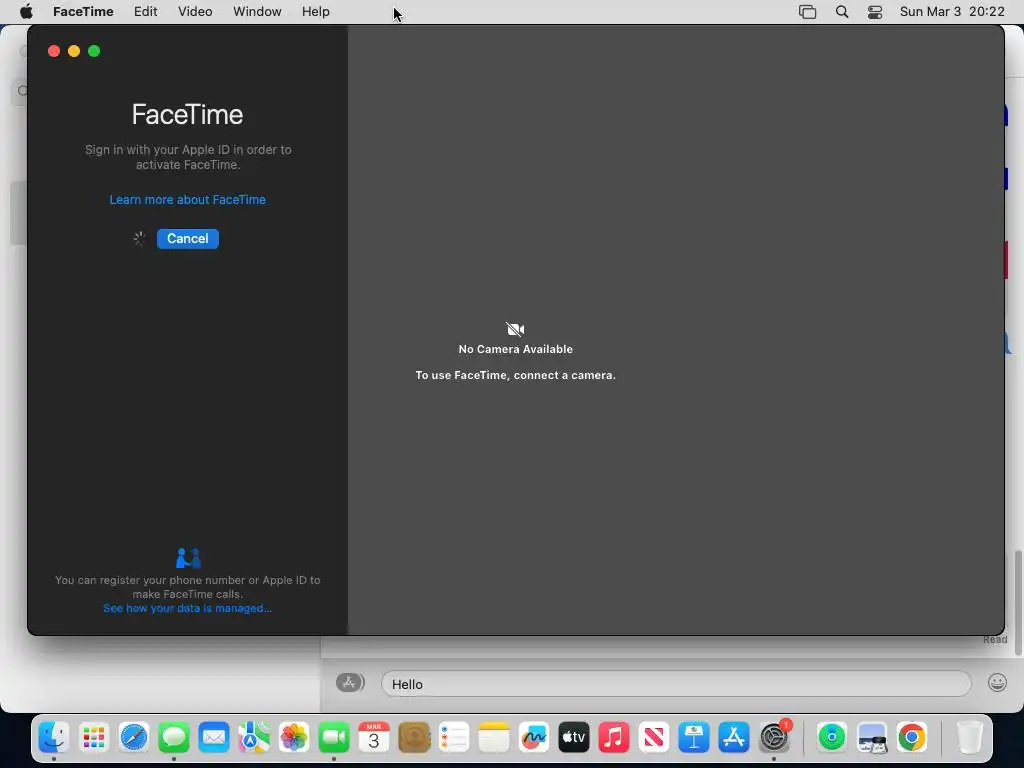1024x768 pixels.
Task: Open the FaceTime menu in menu bar
Action: coord(83,12)
